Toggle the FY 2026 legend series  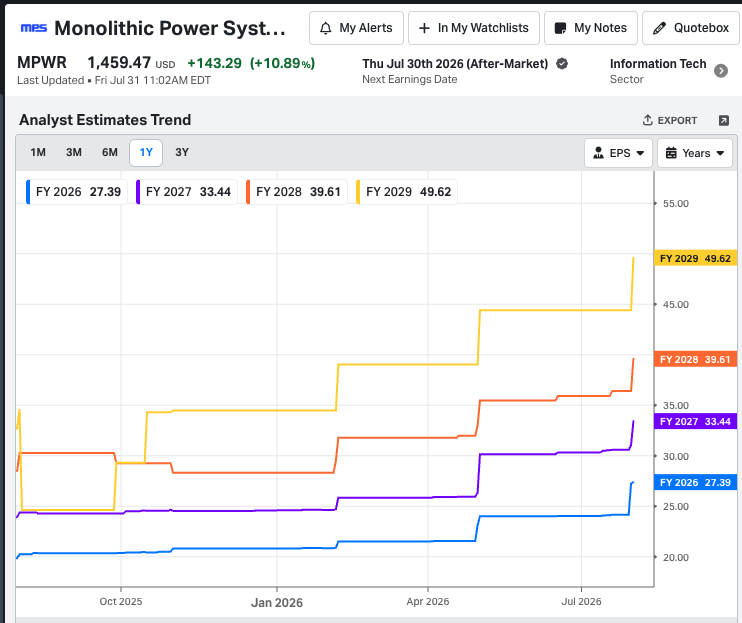(77, 192)
